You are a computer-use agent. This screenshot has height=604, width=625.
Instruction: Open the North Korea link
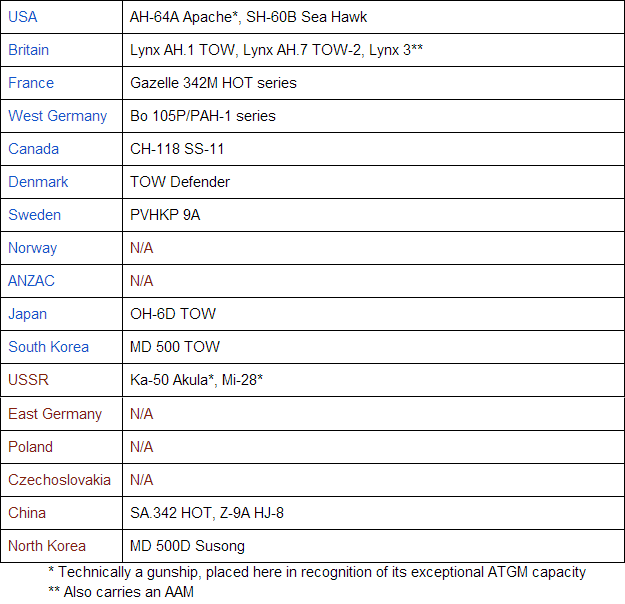click(x=47, y=546)
